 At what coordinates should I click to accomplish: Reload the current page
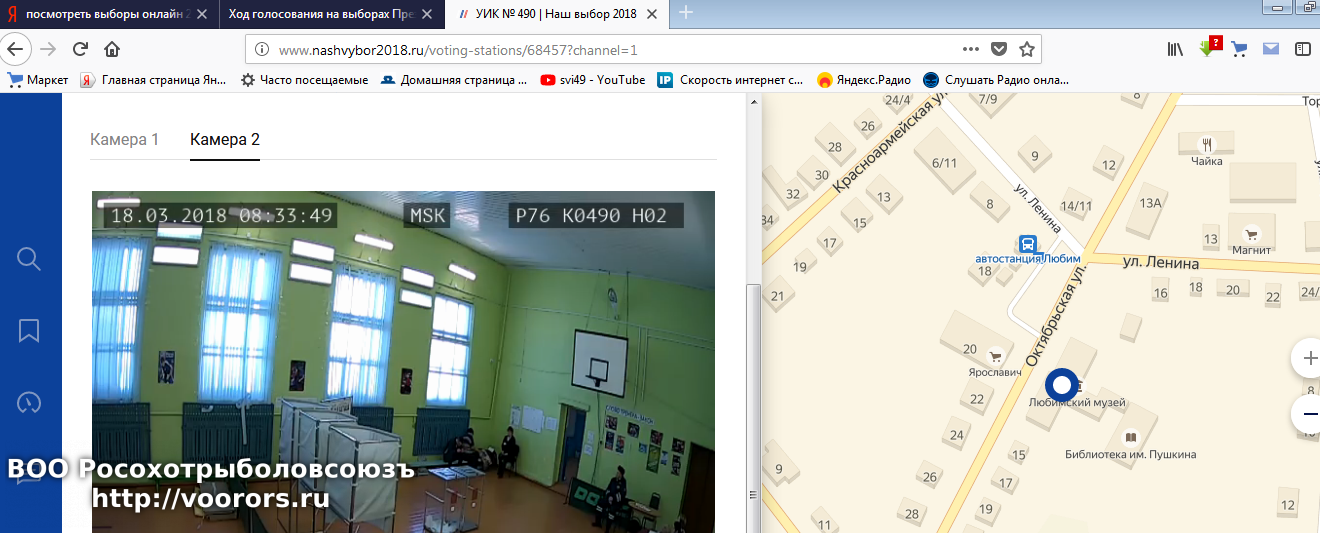[x=81, y=49]
